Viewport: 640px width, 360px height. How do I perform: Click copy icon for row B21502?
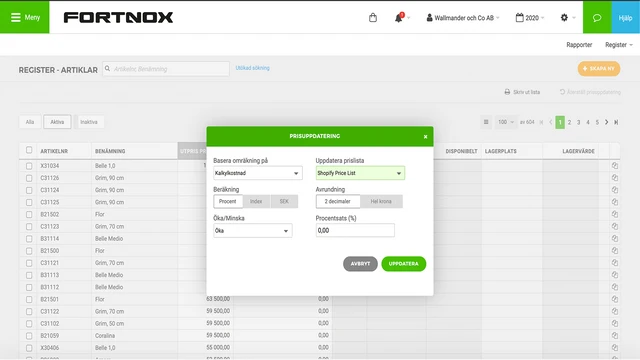click(x=615, y=214)
